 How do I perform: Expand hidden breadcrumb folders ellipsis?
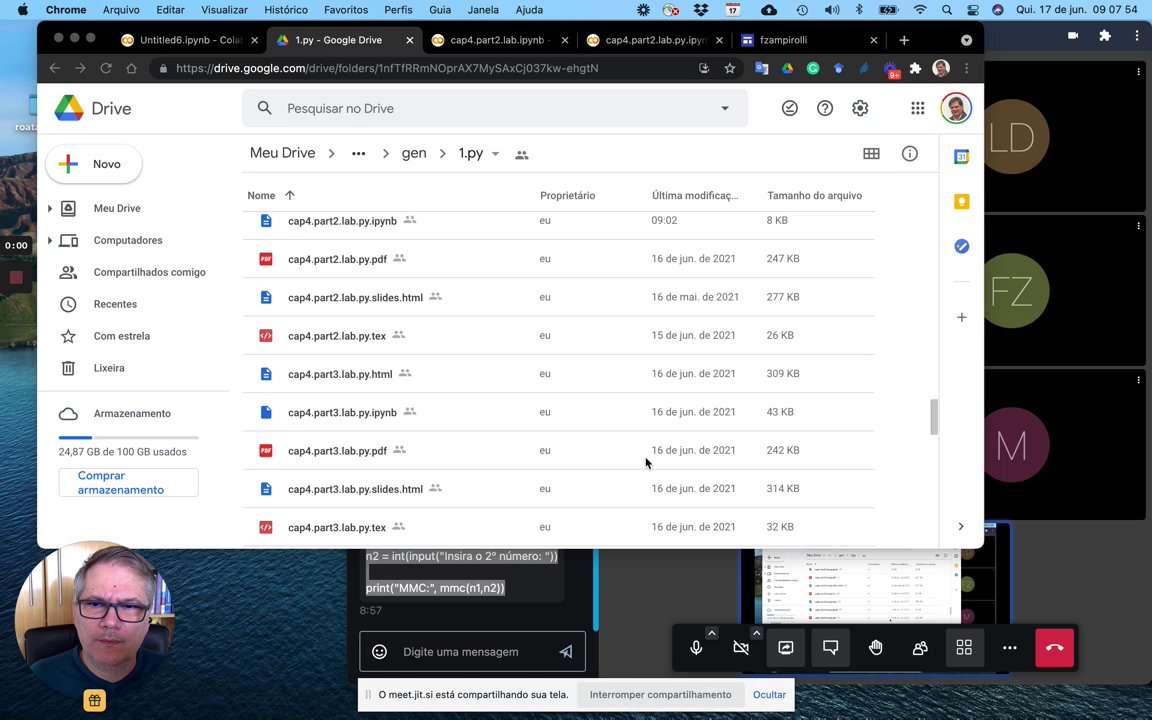(359, 154)
